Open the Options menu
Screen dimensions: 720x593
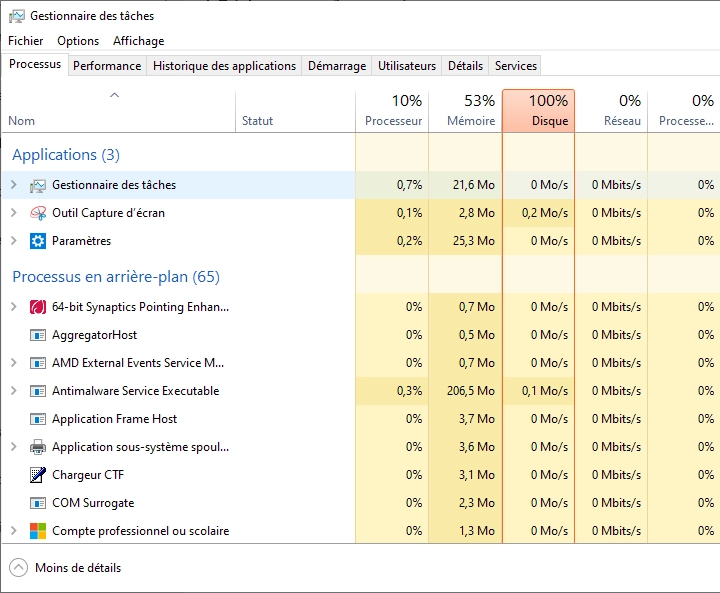coord(78,41)
